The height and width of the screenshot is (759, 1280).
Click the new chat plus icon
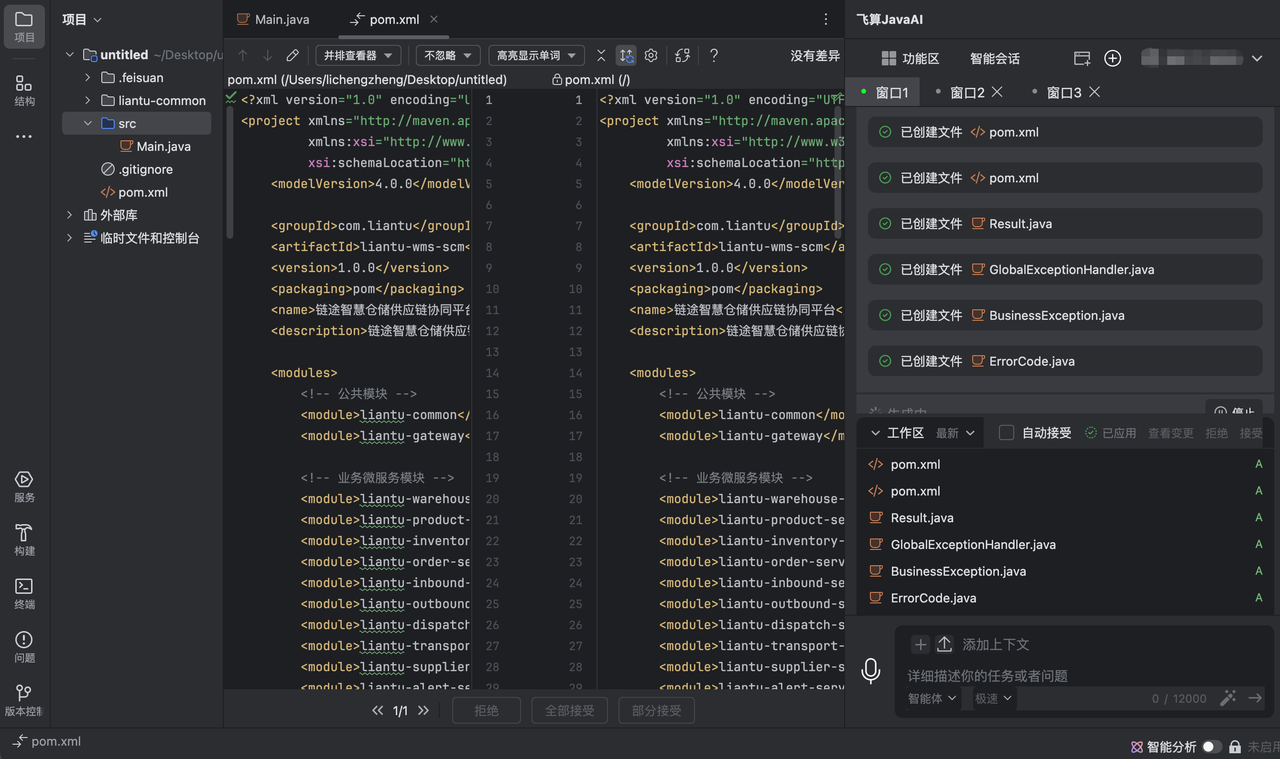coord(1112,58)
